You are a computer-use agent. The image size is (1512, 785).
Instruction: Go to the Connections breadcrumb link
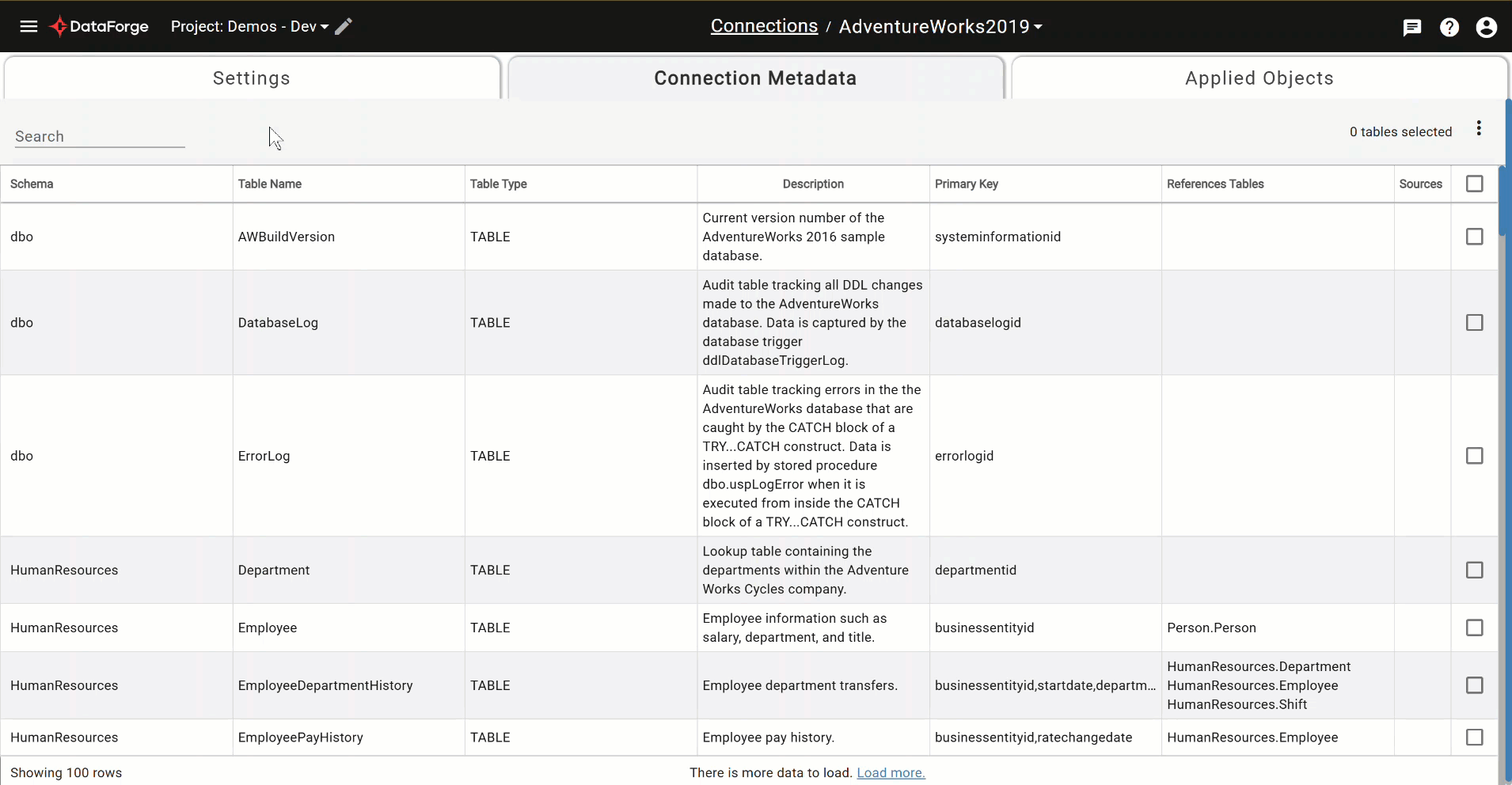tap(764, 25)
